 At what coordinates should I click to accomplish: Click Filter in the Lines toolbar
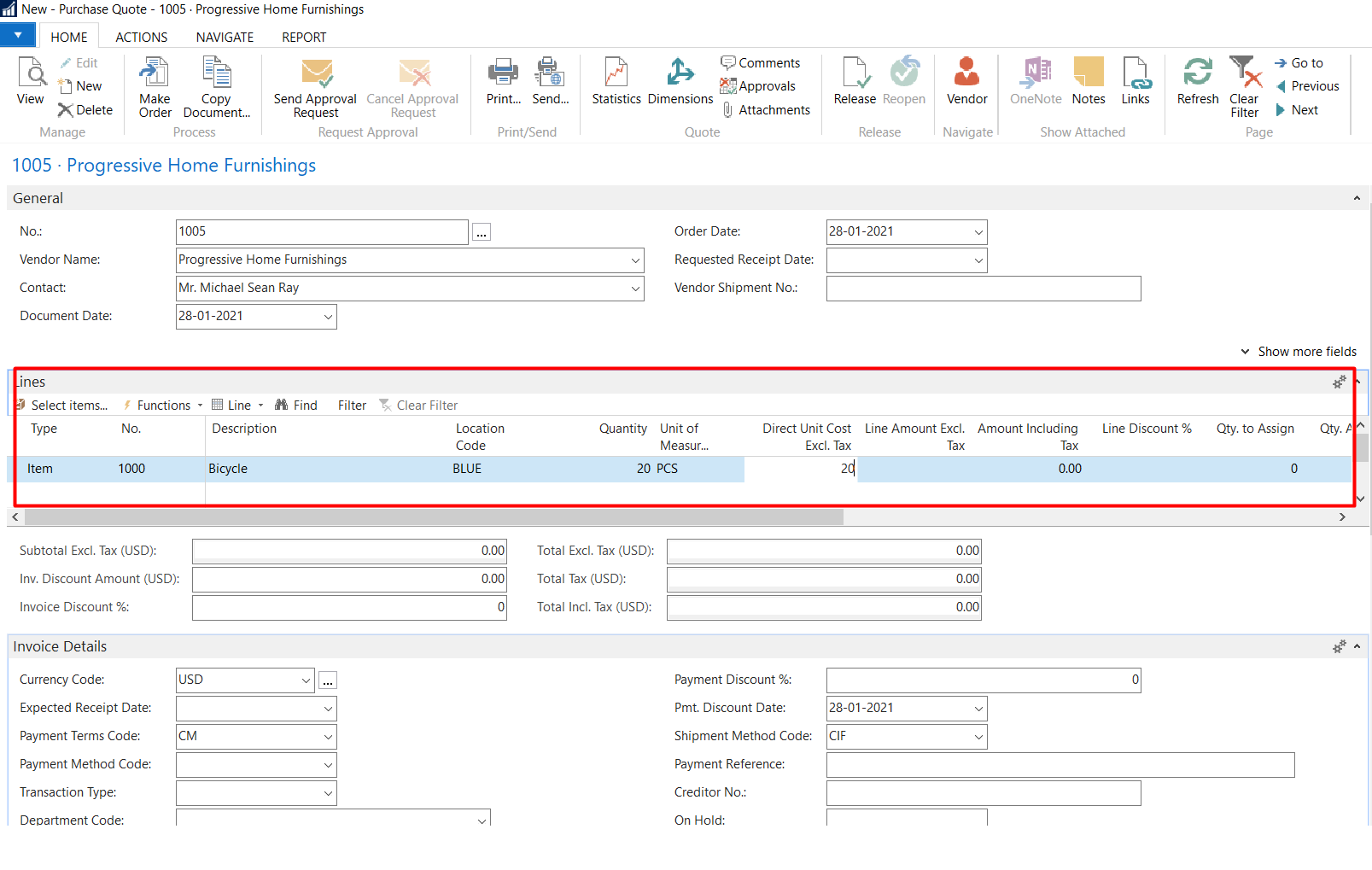(352, 406)
